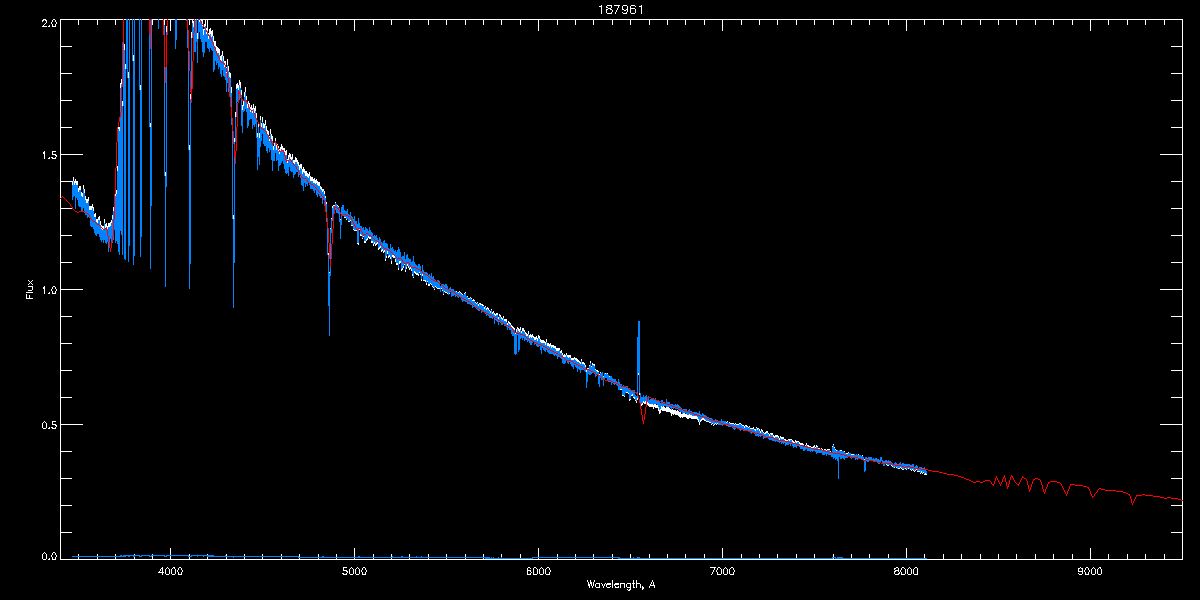The width and height of the screenshot is (1200, 600).
Task: Click the tall blue emission spike near 6550
Action: coord(638,358)
